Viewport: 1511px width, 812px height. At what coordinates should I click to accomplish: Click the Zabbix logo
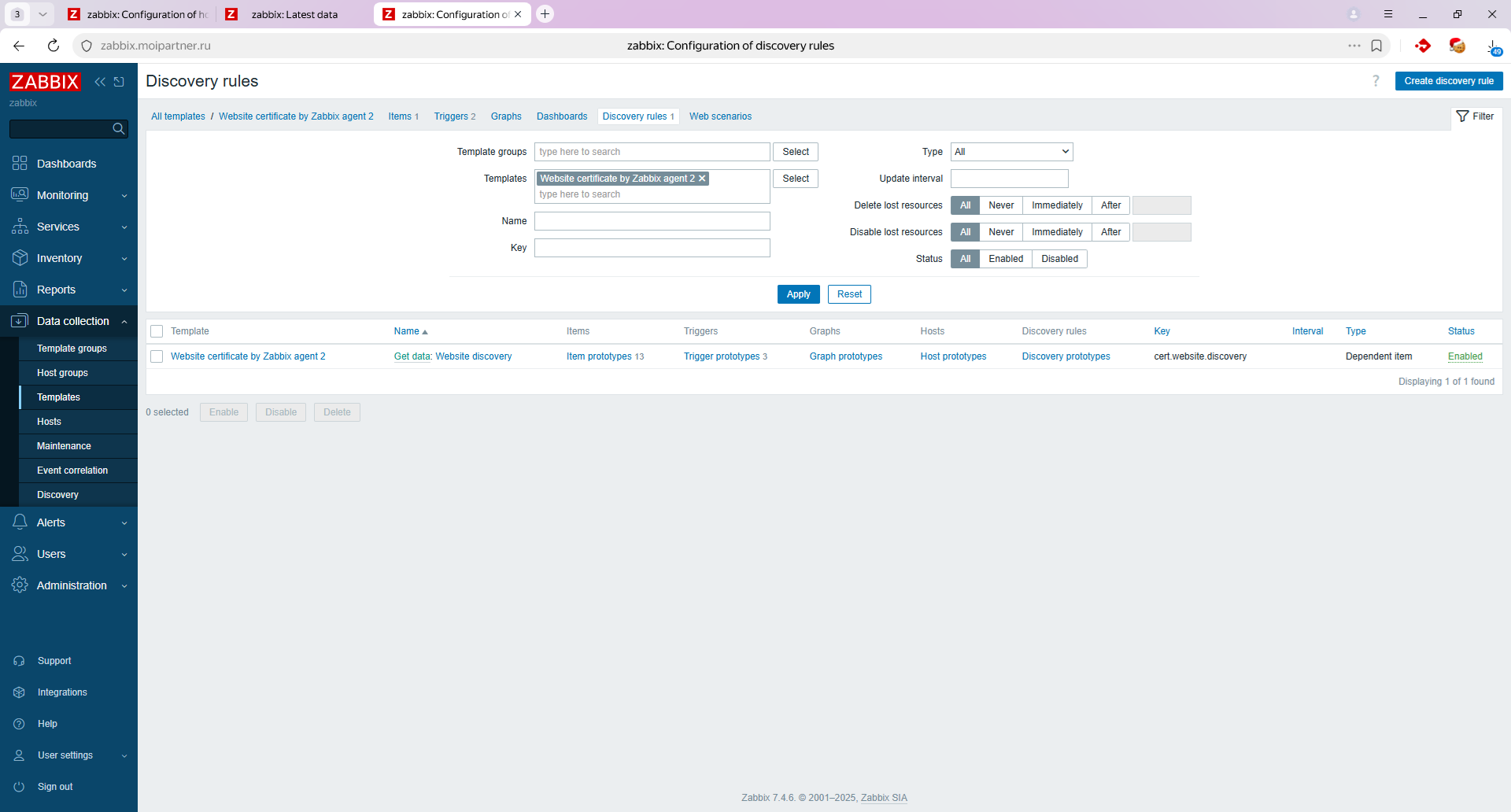(x=45, y=82)
